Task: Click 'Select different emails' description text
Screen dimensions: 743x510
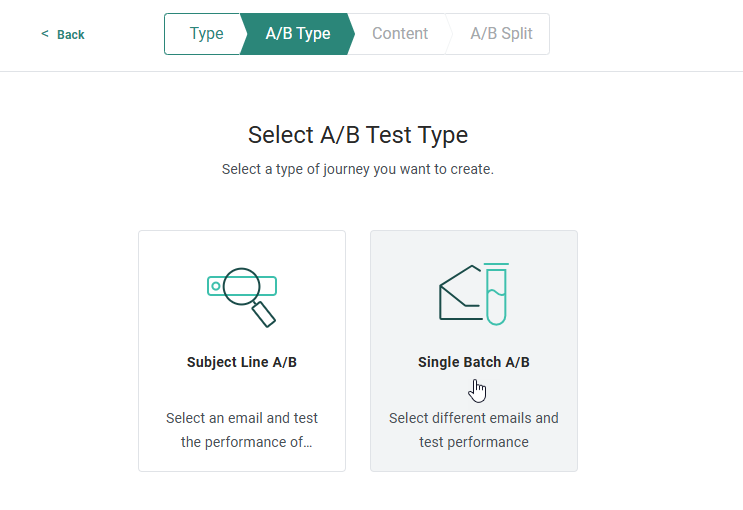Action: pos(473,418)
